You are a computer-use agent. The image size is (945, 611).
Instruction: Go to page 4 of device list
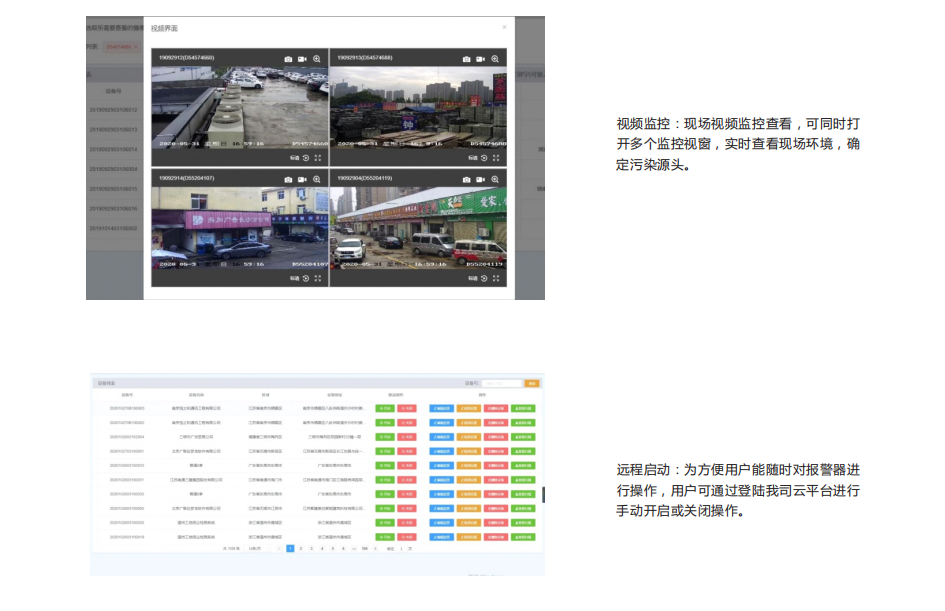(322, 548)
